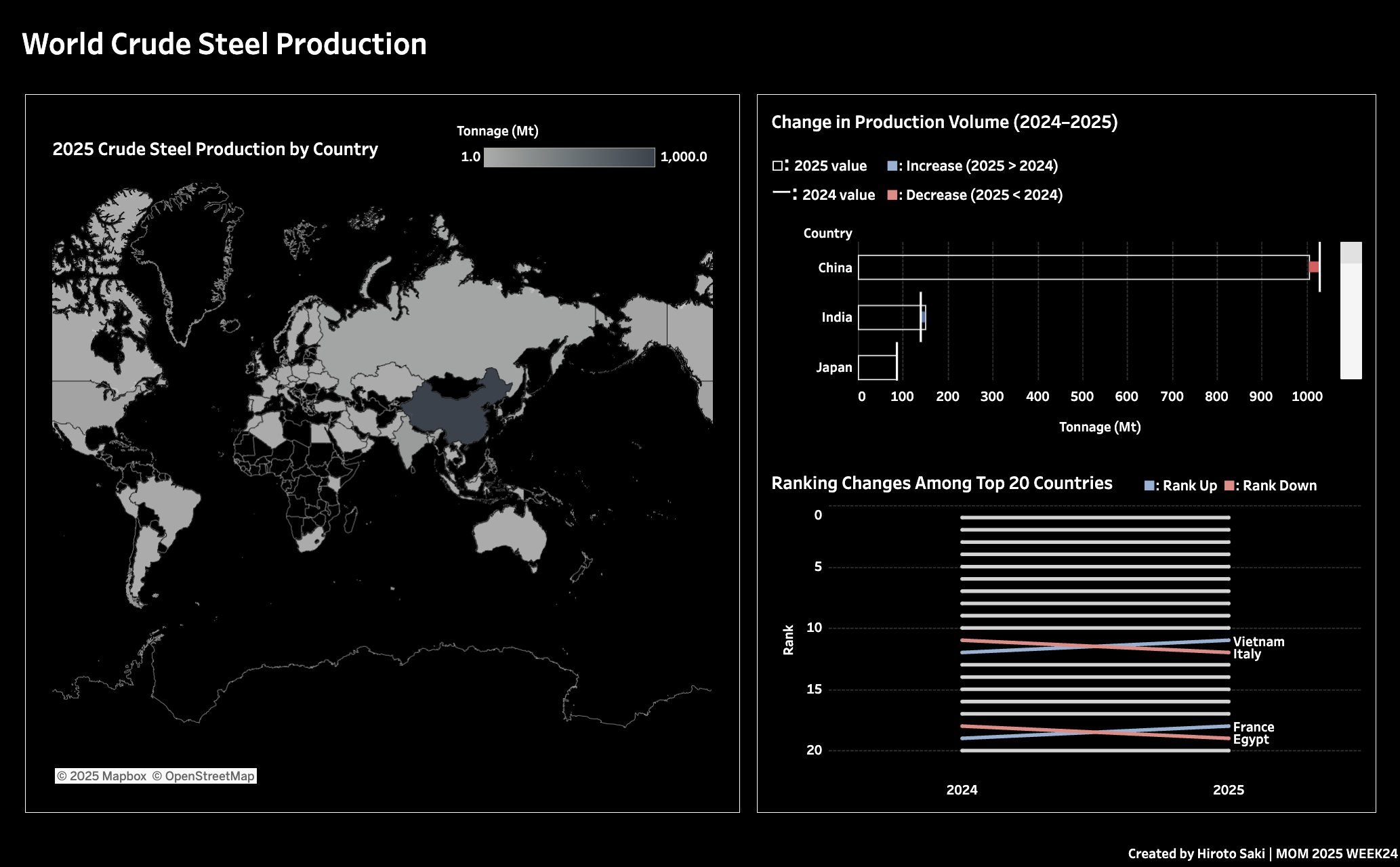Click the Tonnage color gradient legend

(x=569, y=157)
